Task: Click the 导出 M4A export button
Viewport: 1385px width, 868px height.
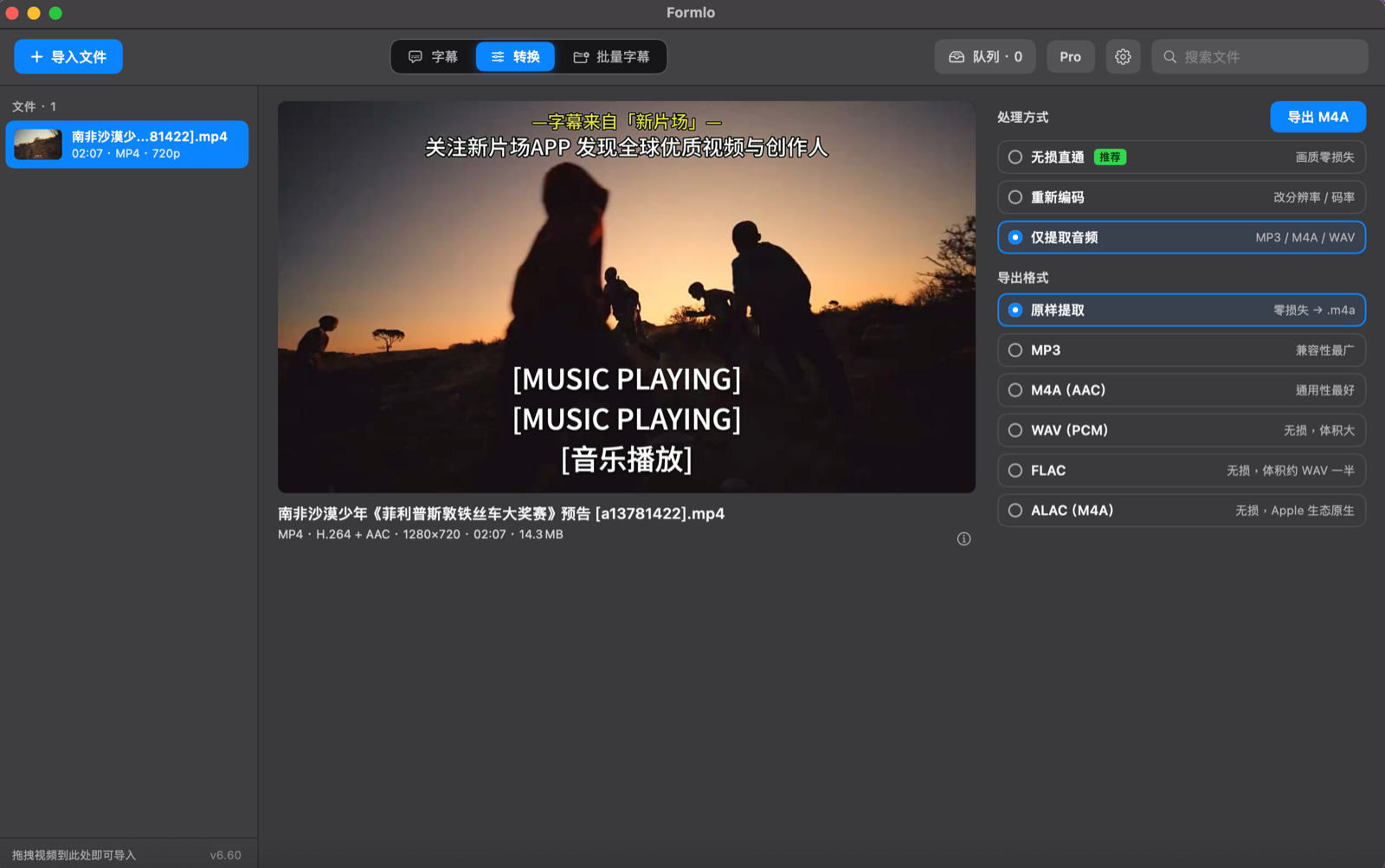Action: (1317, 117)
